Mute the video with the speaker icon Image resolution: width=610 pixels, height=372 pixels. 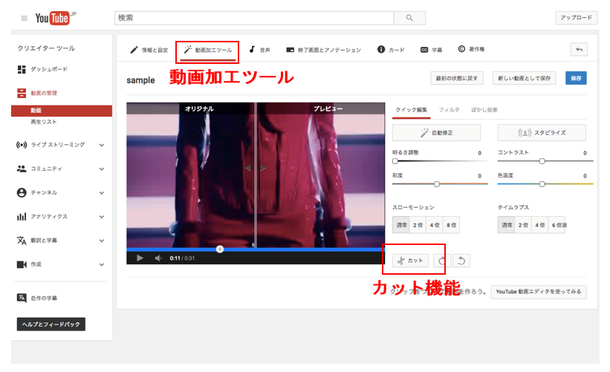pyautogui.click(x=158, y=258)
